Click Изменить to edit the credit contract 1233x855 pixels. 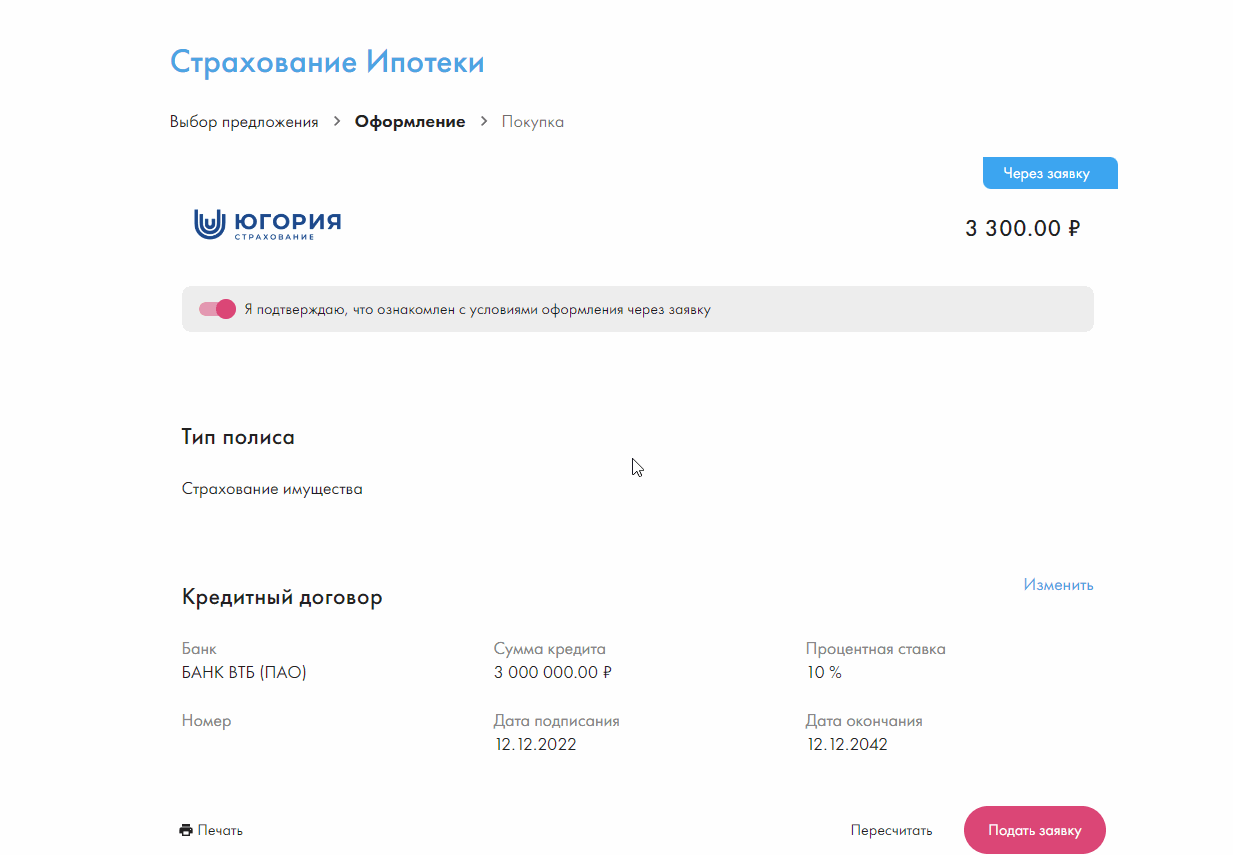point(1058,584)
